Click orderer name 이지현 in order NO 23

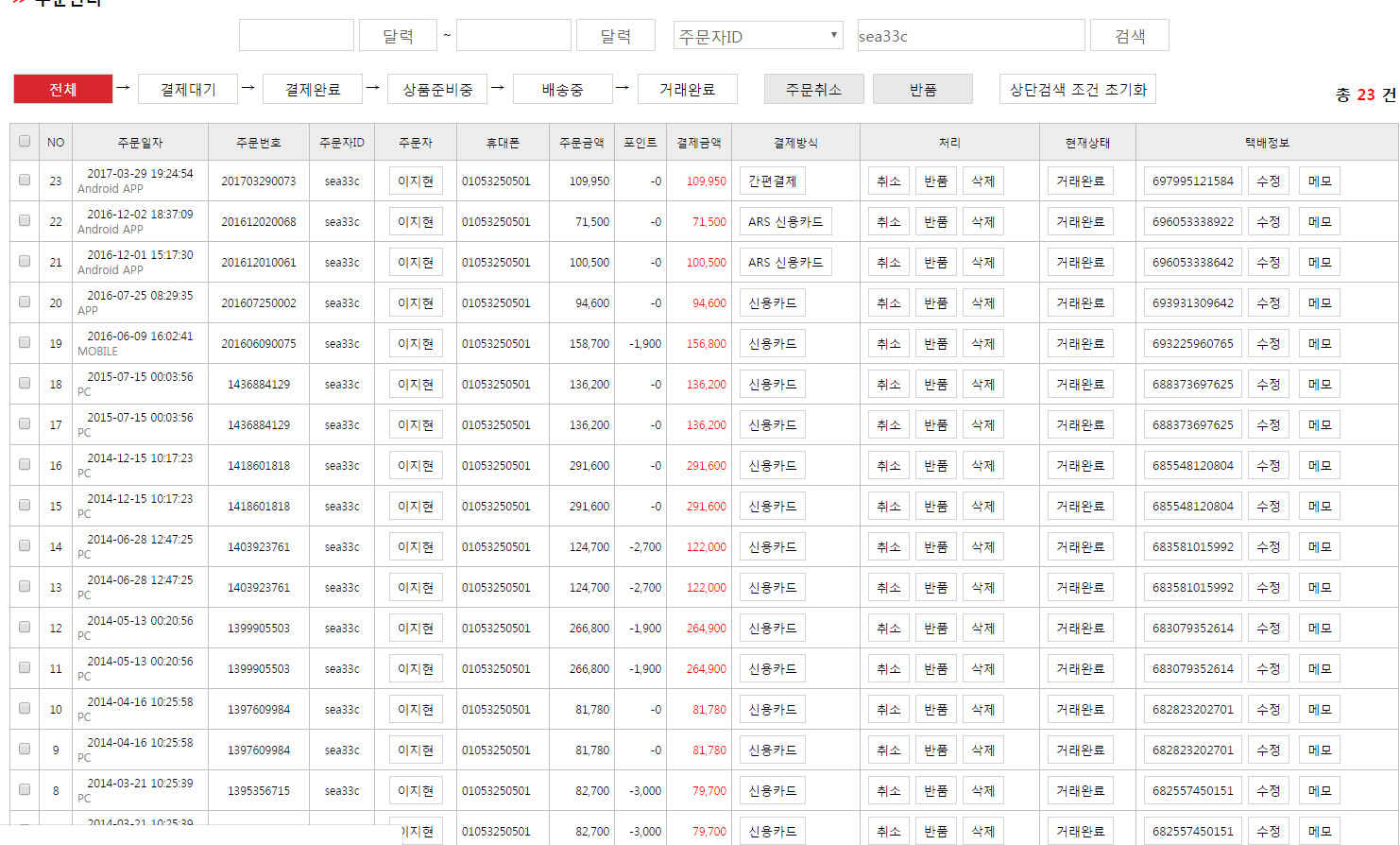pyautogui.click(x=416, y=181)
